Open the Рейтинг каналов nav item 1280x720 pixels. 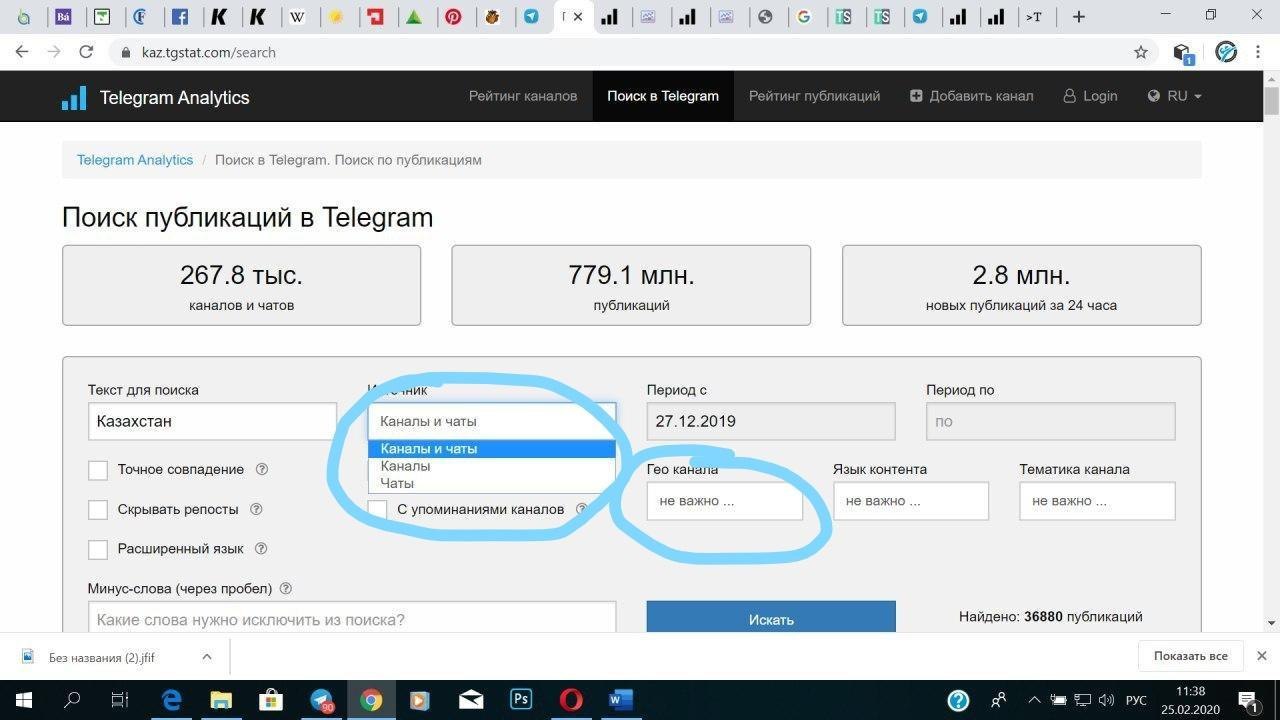tap(523, 96)
